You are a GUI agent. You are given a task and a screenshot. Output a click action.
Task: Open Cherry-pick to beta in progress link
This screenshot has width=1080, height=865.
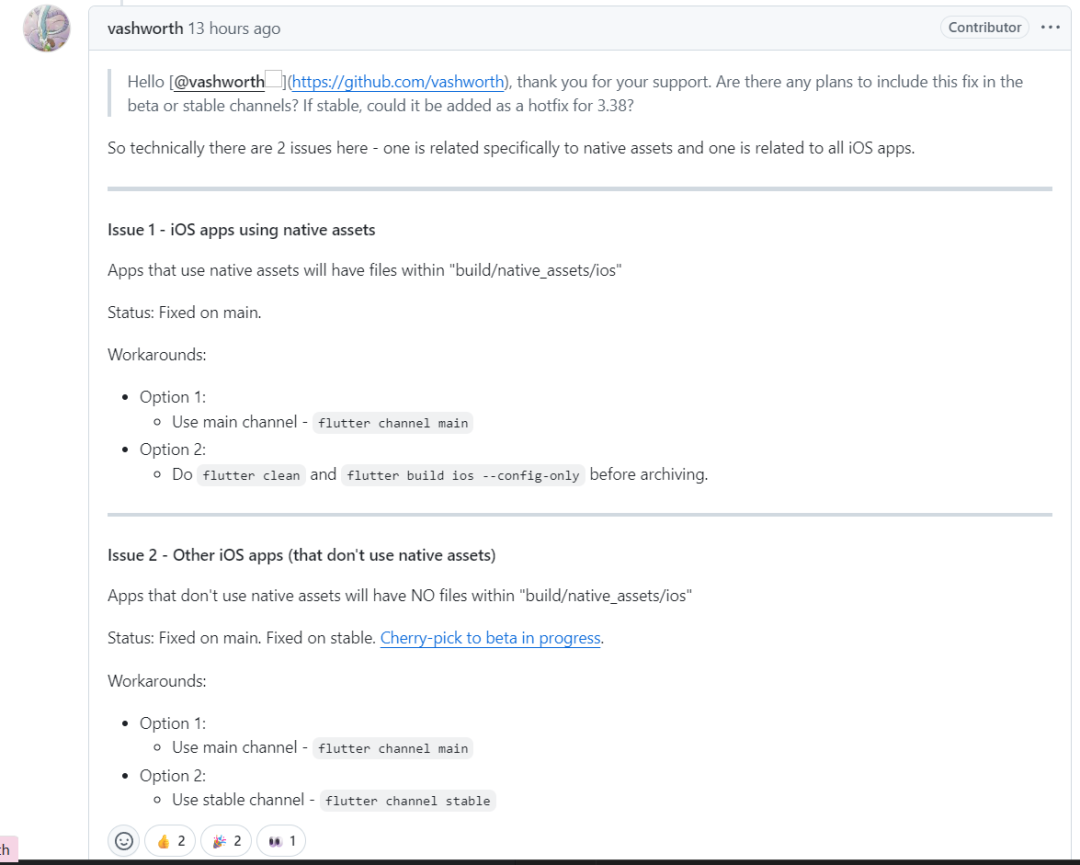490,638
